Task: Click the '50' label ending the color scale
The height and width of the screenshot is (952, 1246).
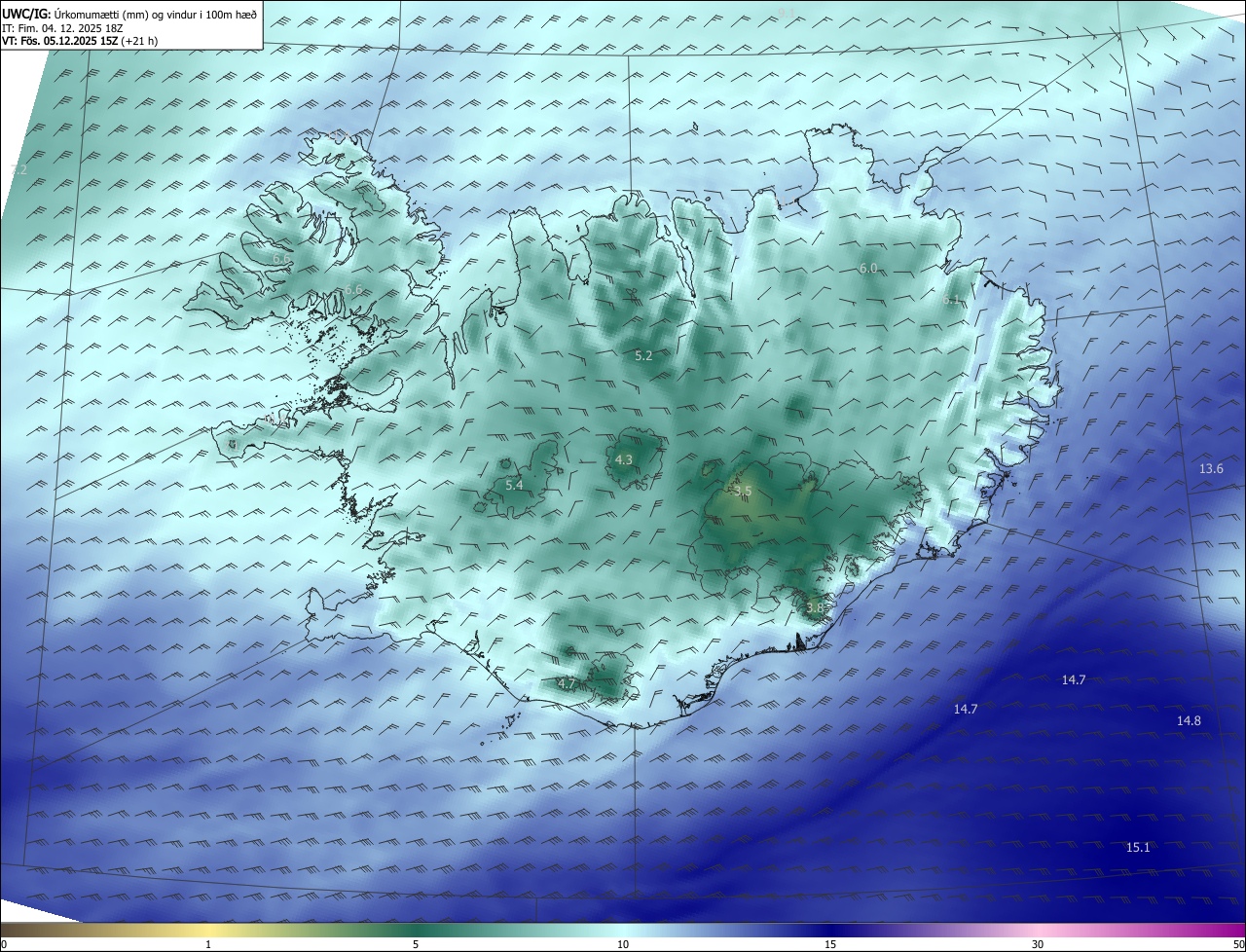Action: [x=1239, y=945]
